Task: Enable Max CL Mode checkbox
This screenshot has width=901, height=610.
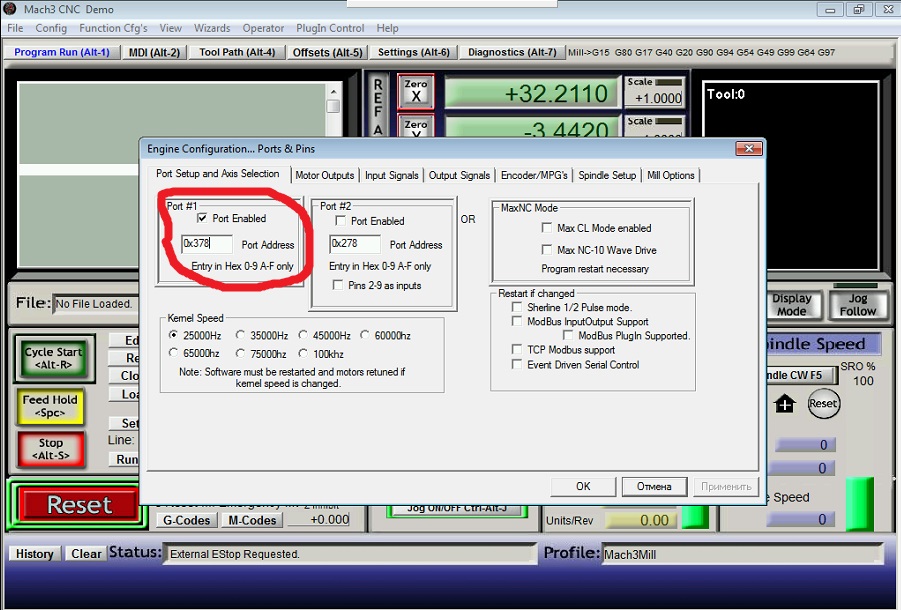Action: click(x=547, y=228)
